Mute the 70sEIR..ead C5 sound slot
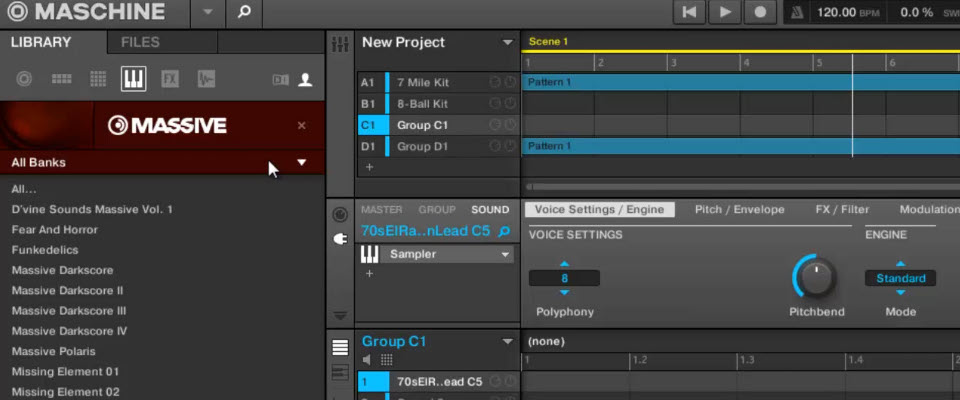Screen dimensions: 960x400 coord(495,382)
